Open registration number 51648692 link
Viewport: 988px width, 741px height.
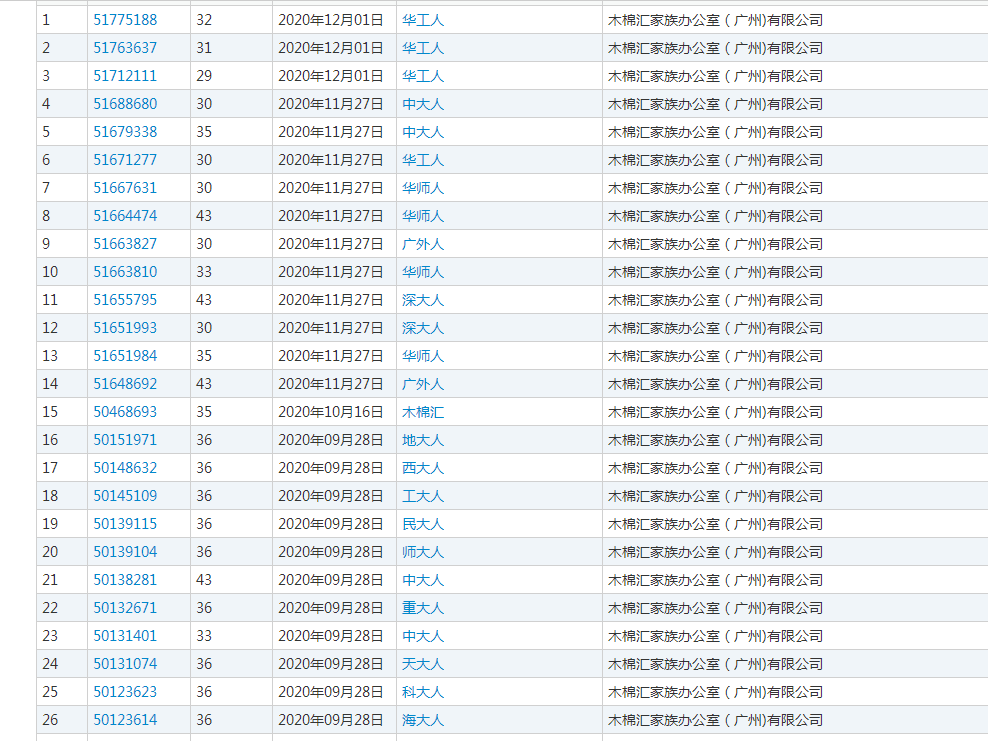[x=125, y=384]
